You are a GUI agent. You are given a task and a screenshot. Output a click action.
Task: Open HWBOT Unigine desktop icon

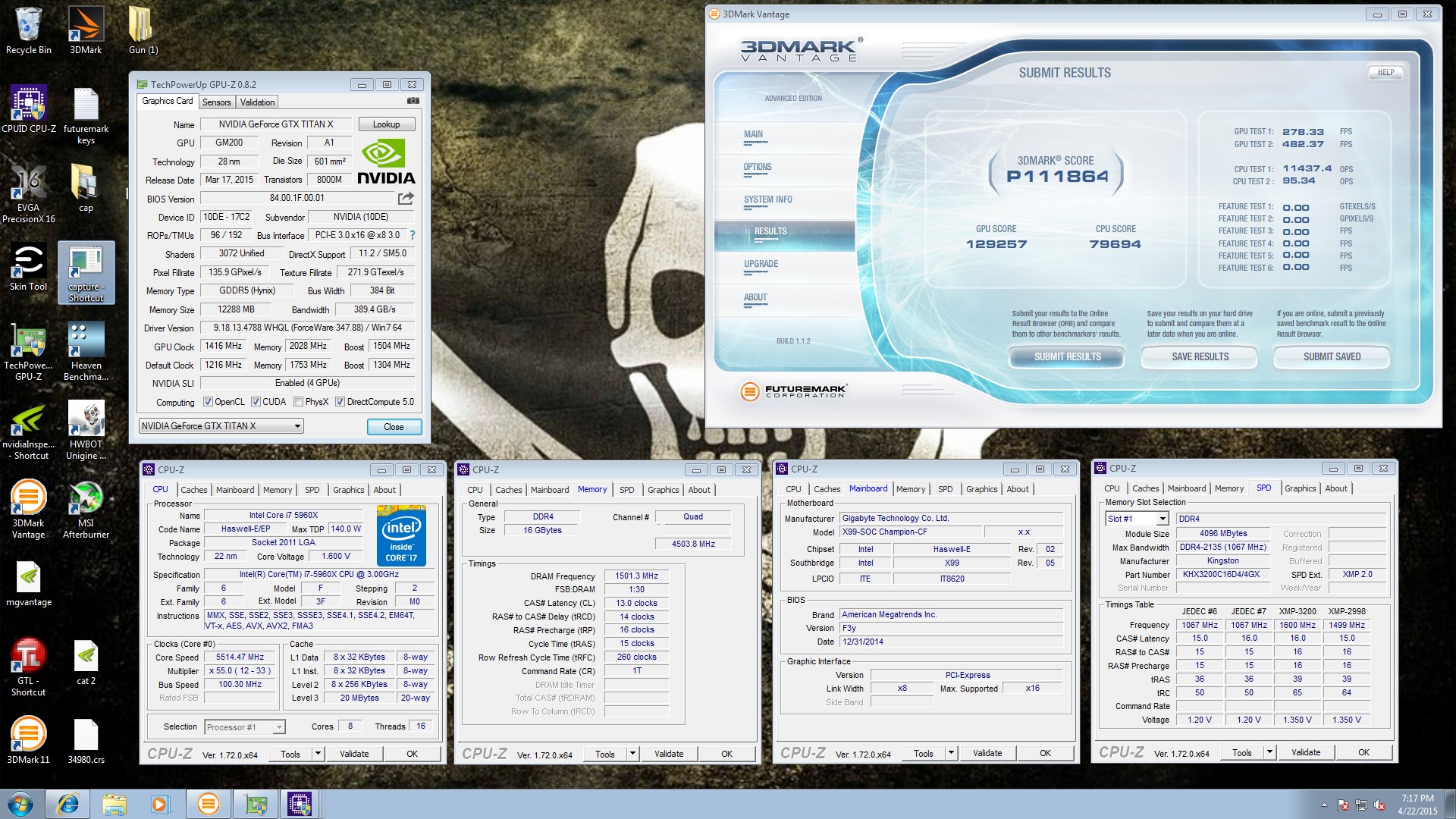click(x=86, y=431)
